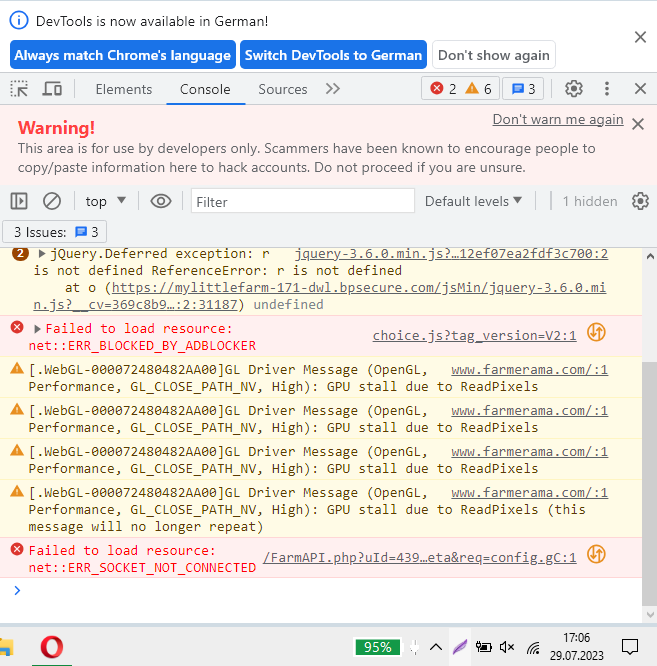The width and height of the screenshot is (657, 666).
Task: Activate the inspect element picker icon
Action: 19,89
